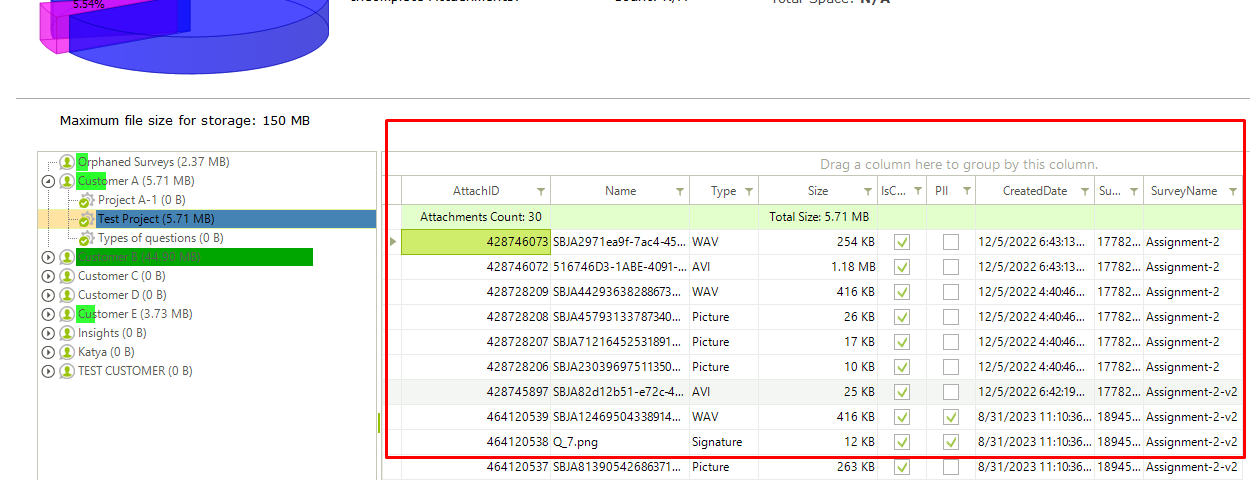The width and height of the screenshot is (1250, 480).
Task: Expand the Customer C tree node
Action: click(48, 276)
